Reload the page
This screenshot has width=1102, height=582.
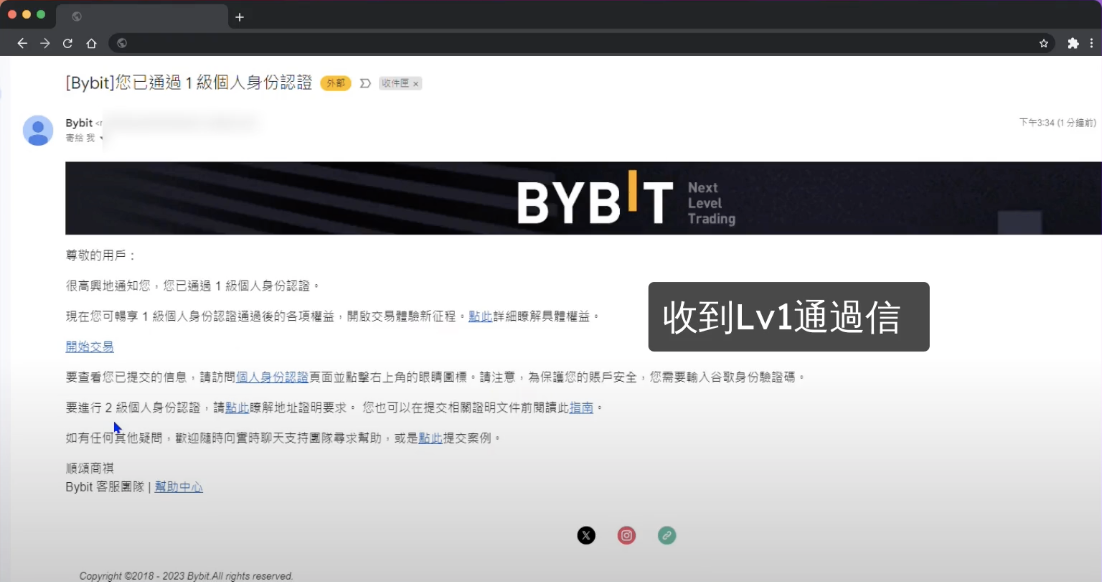(67, 44)
